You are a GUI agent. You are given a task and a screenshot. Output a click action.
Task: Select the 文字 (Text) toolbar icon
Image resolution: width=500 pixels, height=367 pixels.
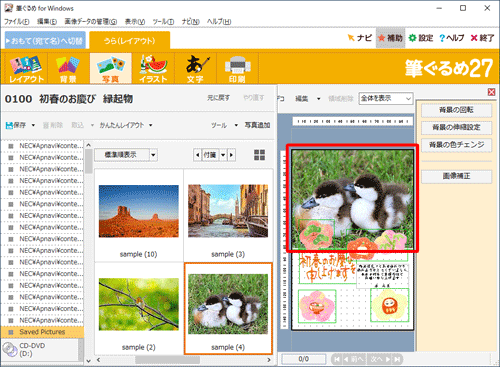[x=195, y=68]
